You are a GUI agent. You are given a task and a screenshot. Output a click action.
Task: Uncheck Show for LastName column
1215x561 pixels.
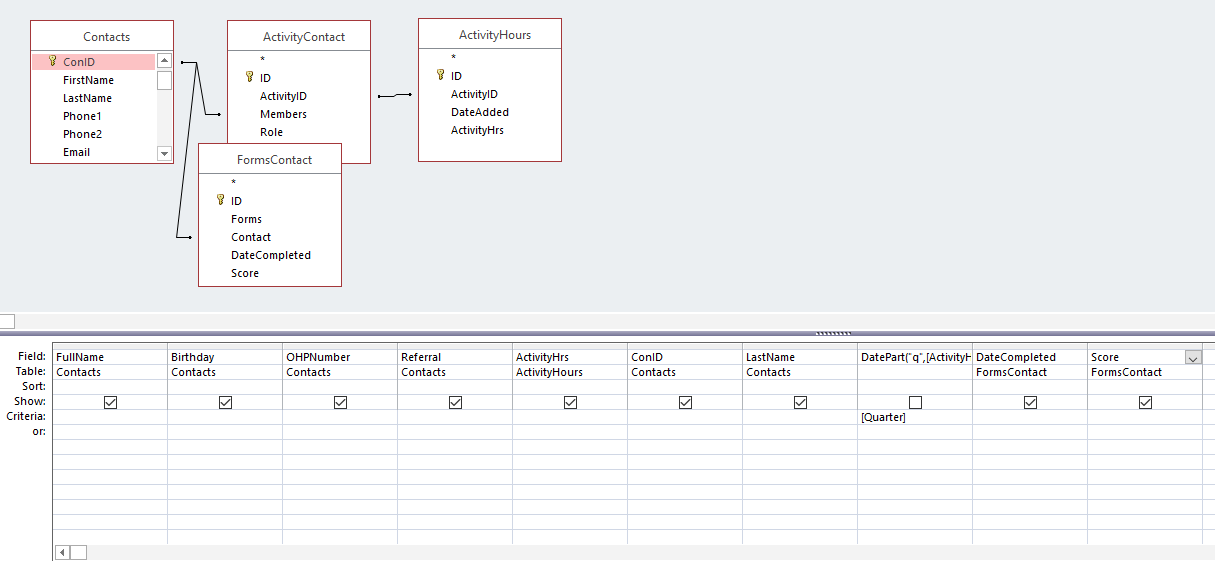tap(800, 402)
